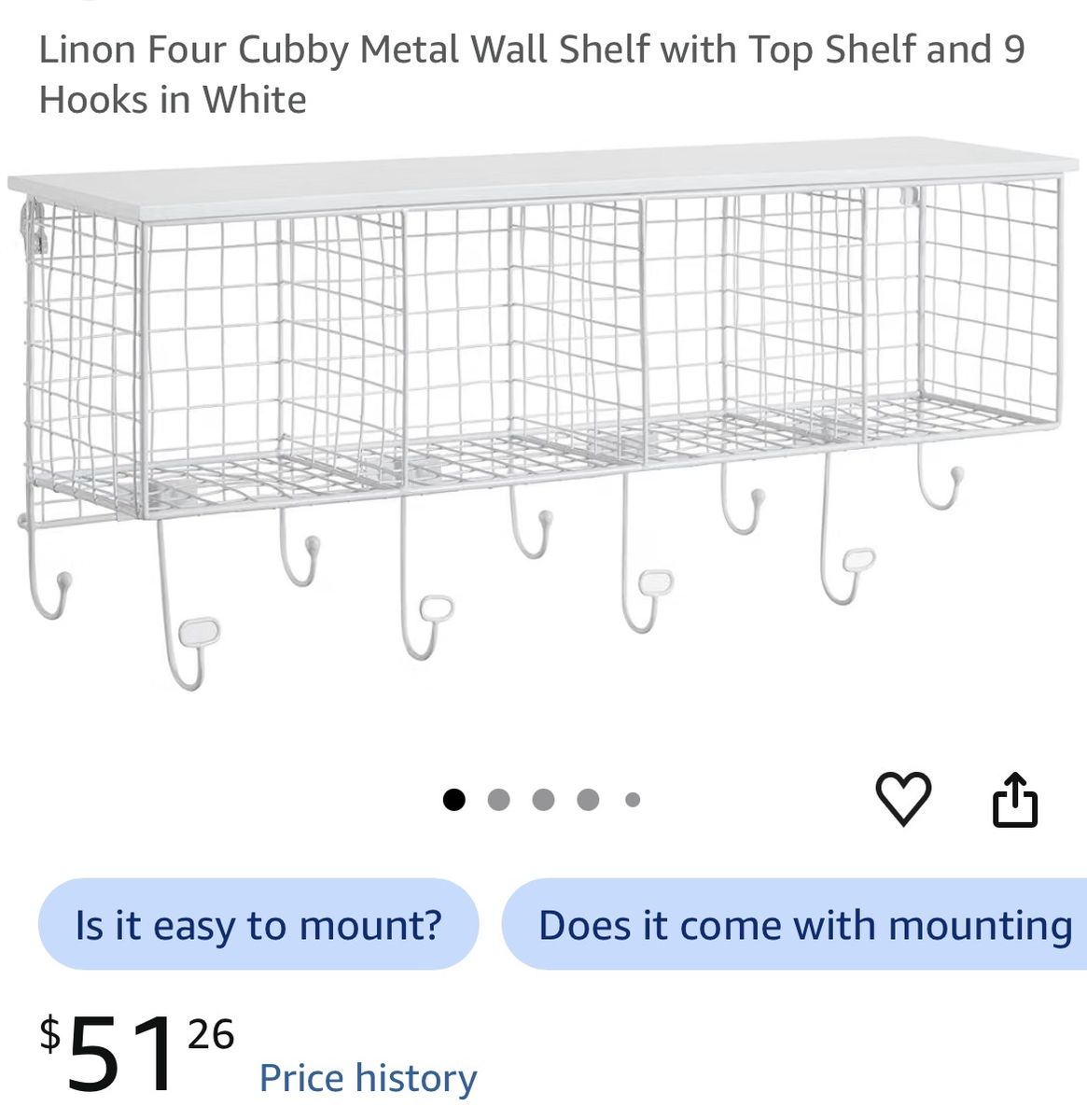This screenshot has height=1120, width=1087.
Task: Tap the share icon
Action: 1014,799
